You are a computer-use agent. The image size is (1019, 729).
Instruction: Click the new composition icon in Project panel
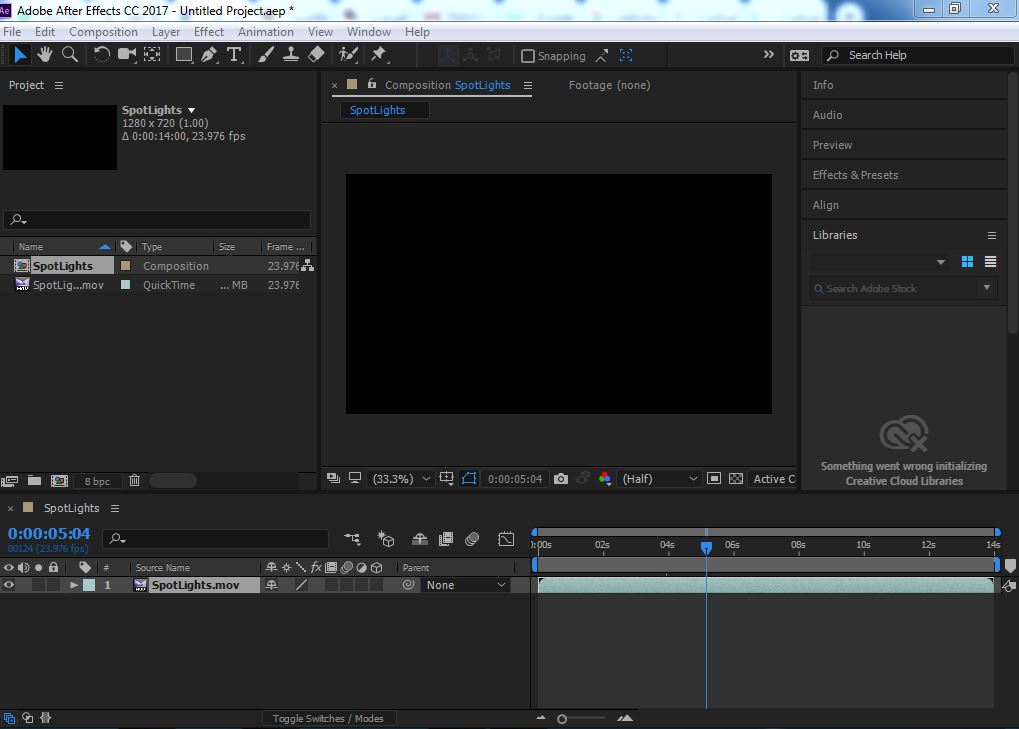(x=59, y=481)
